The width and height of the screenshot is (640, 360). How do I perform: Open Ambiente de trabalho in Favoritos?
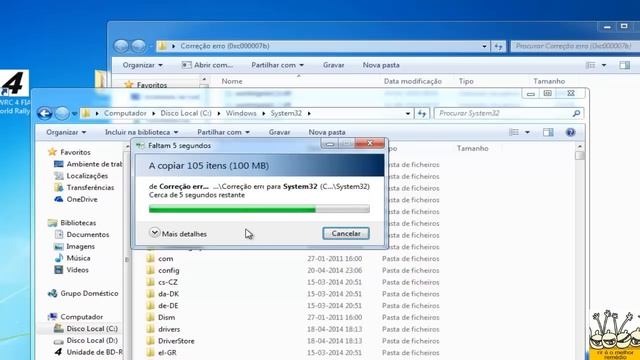click(88, 164)
